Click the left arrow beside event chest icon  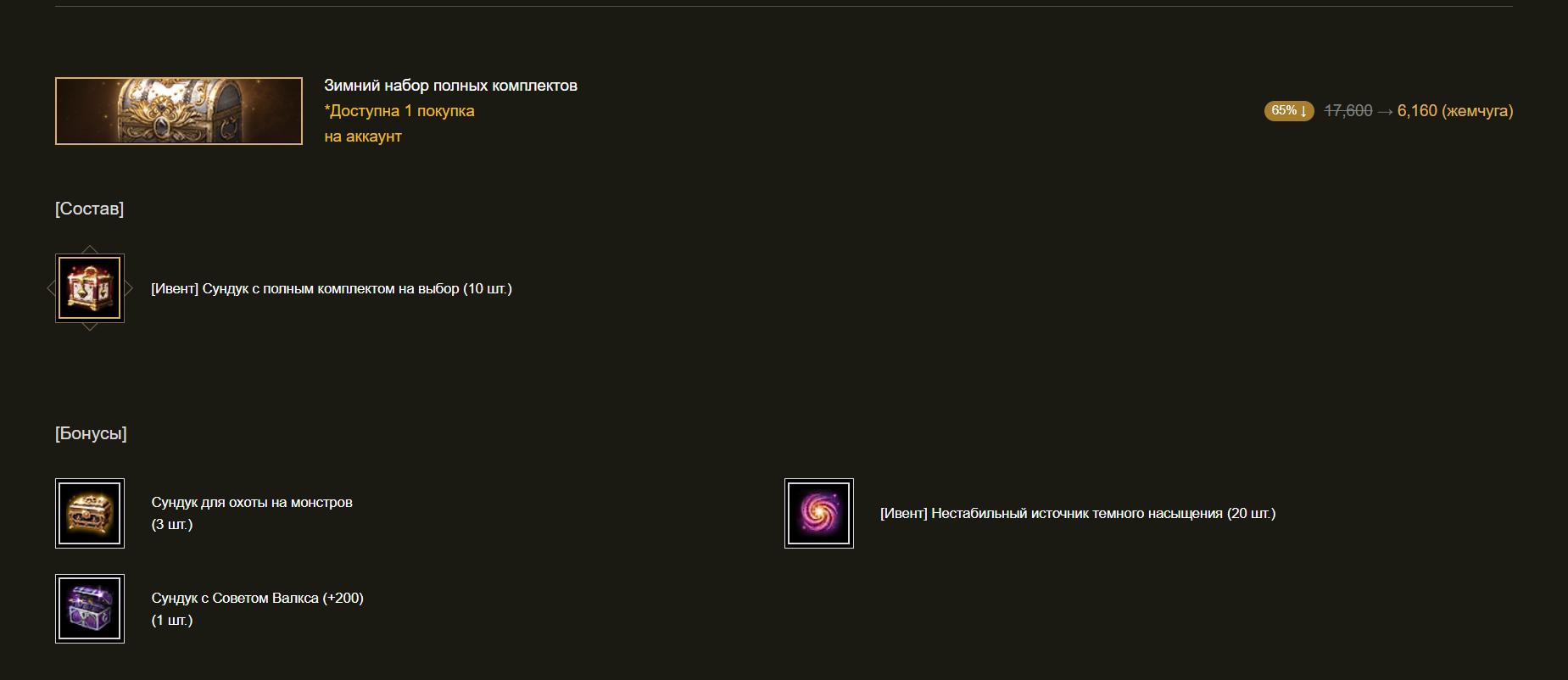(51, 288)
